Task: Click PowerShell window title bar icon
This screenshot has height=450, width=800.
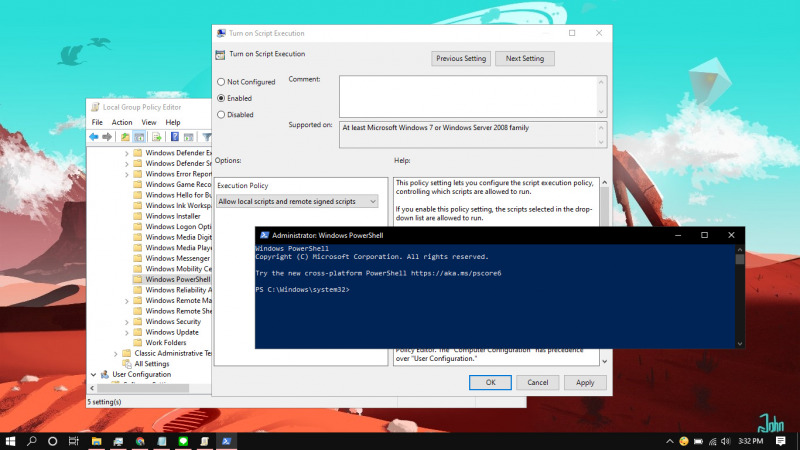Action: point(264,235)
